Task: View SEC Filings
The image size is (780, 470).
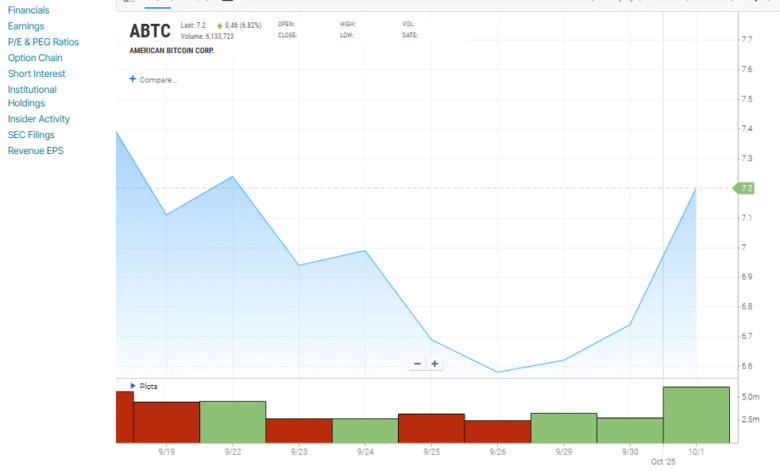Action: pos(31,135)
